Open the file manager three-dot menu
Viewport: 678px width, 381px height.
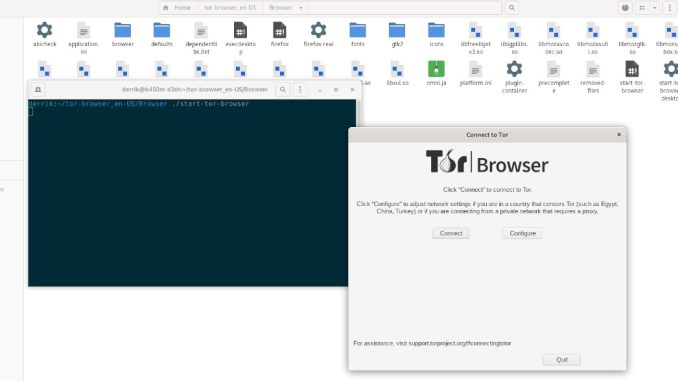(670, 8)
